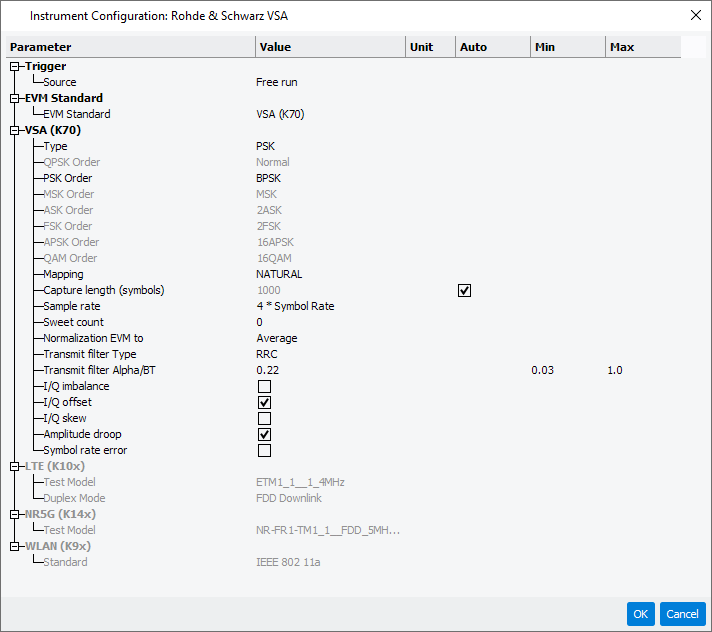Click the Value column header
This screenshot has height=632, width=712.
(331, 47)
